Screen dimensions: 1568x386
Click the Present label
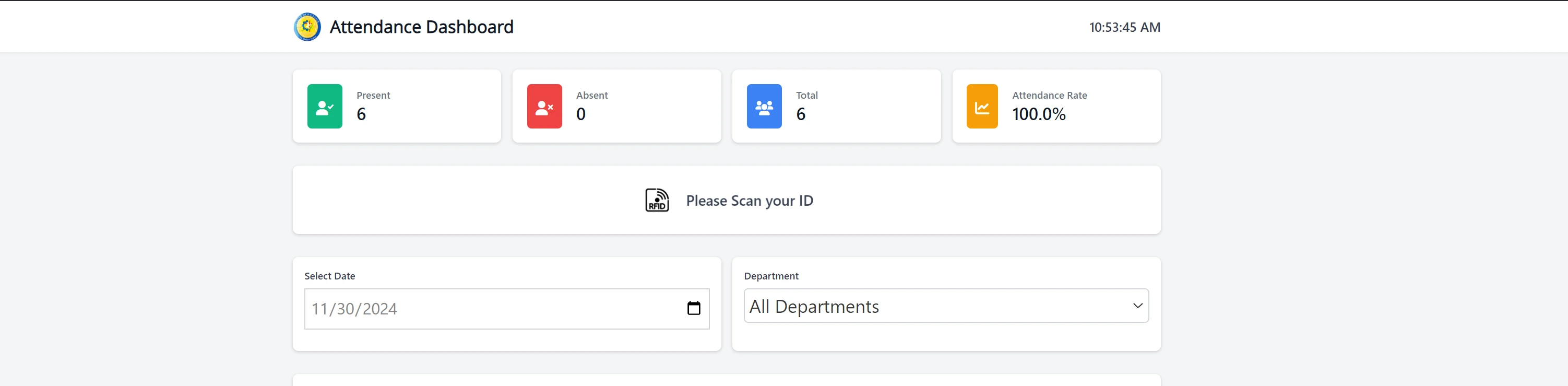coord(373,96)
